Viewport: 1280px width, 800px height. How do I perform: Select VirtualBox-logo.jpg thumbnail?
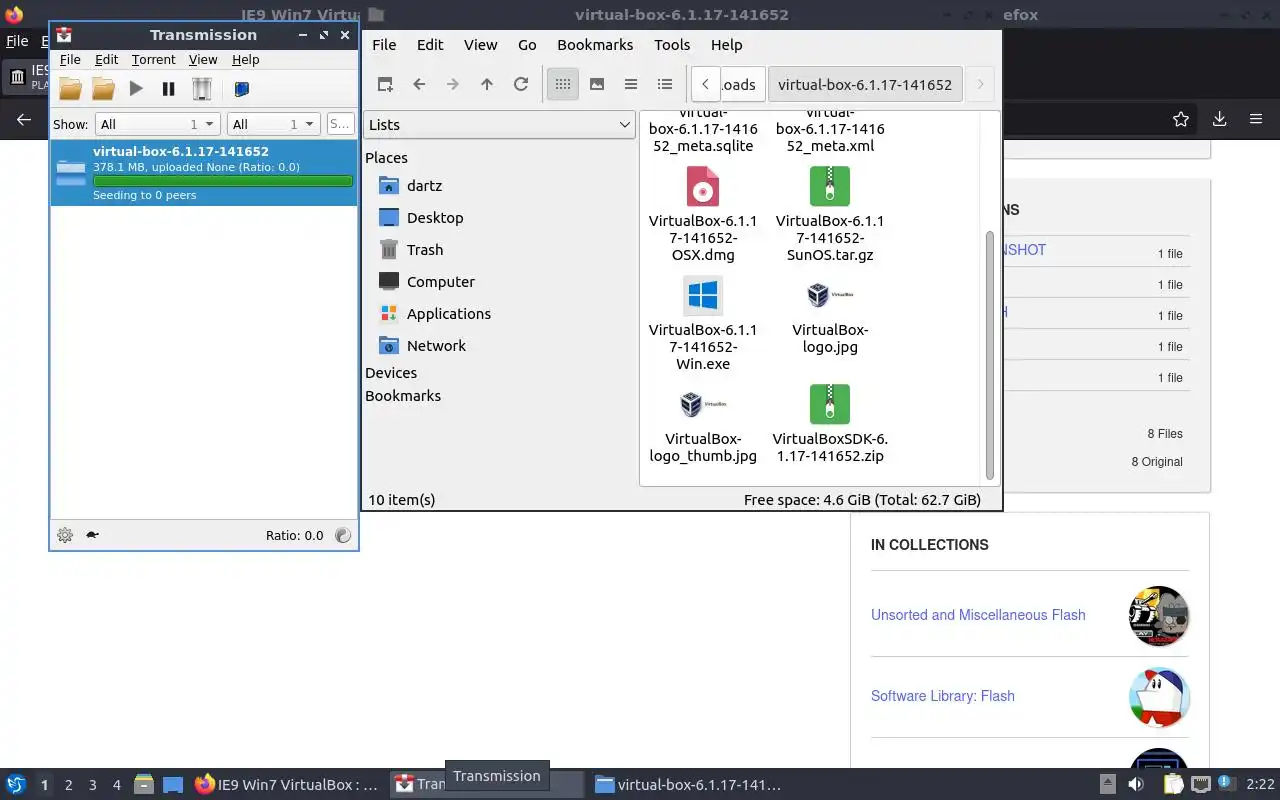(830, 315)
